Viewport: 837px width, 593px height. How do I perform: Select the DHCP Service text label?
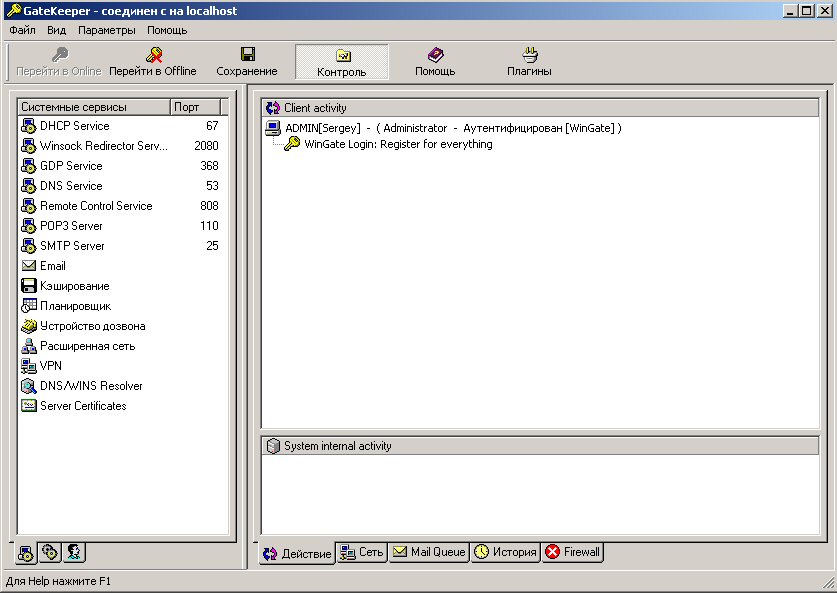pos(75,126)
